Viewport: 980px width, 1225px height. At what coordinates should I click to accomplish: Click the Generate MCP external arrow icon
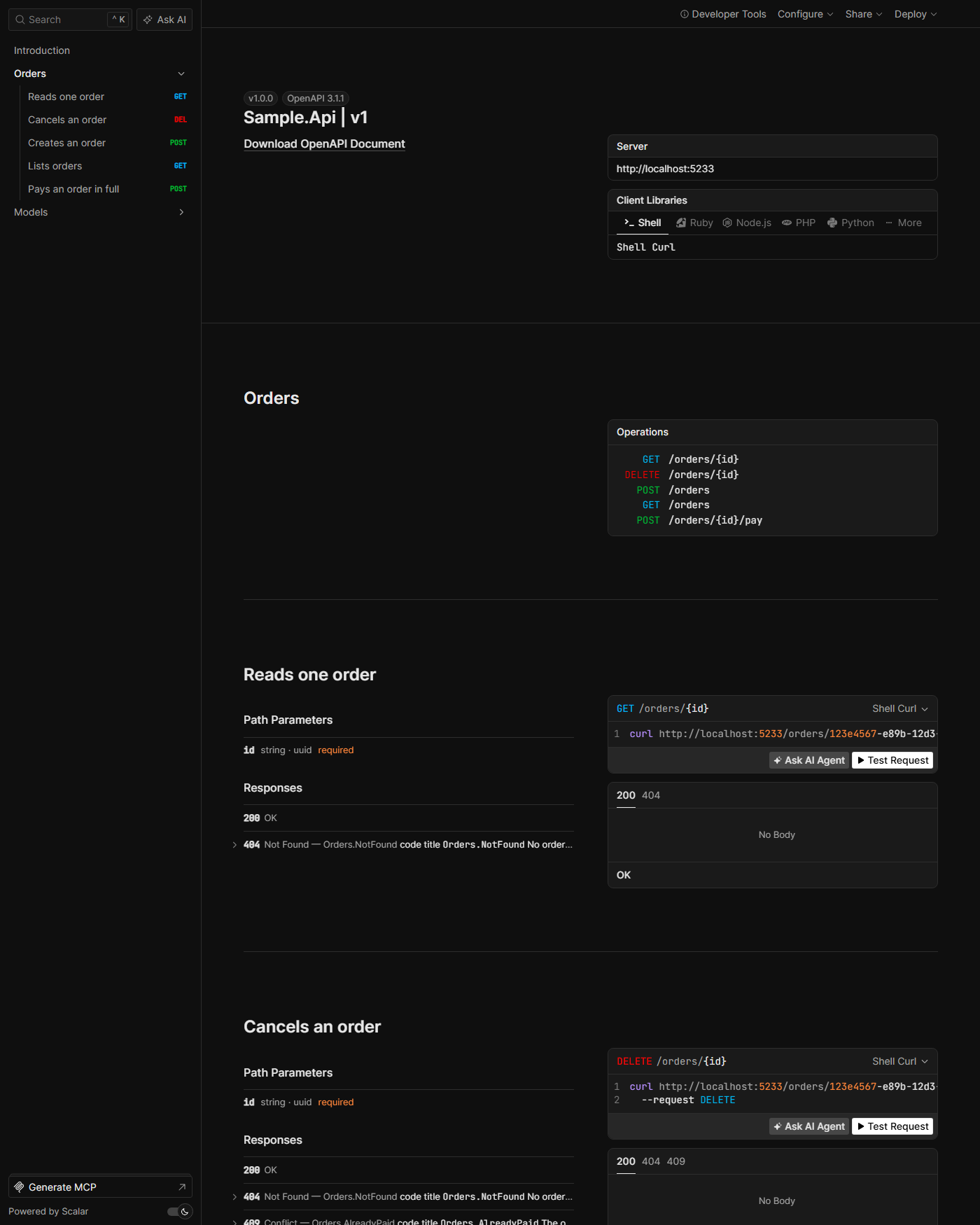tap(182, 1187)
